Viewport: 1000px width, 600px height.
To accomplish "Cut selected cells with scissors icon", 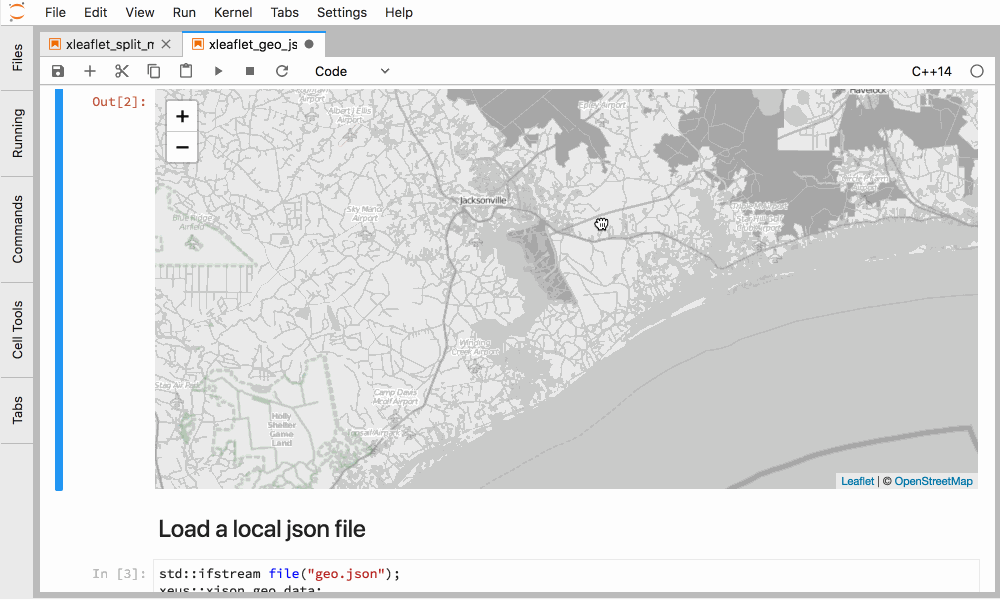I will point(122,71).
